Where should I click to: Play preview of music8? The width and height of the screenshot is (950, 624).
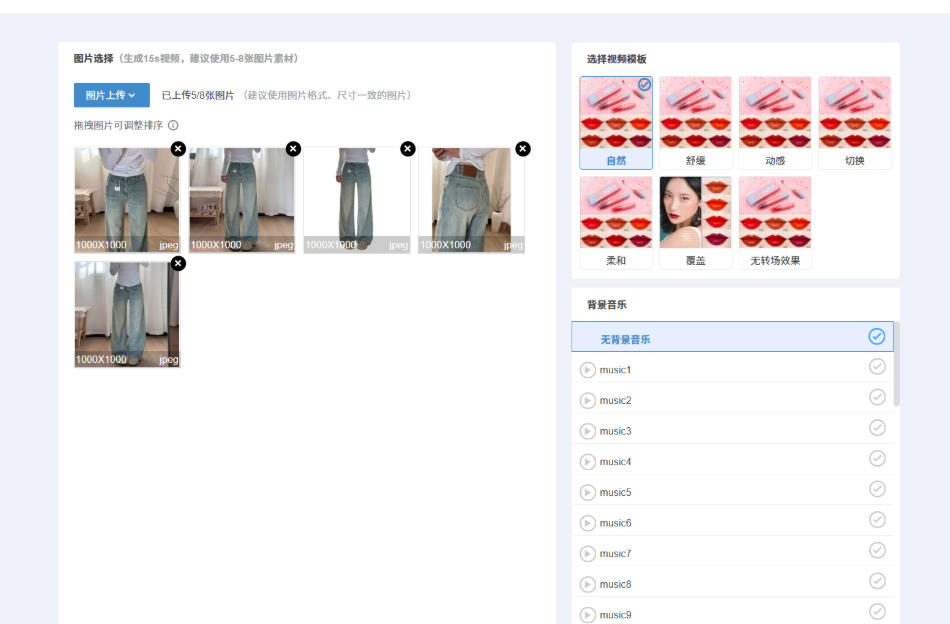pos(587,584)
